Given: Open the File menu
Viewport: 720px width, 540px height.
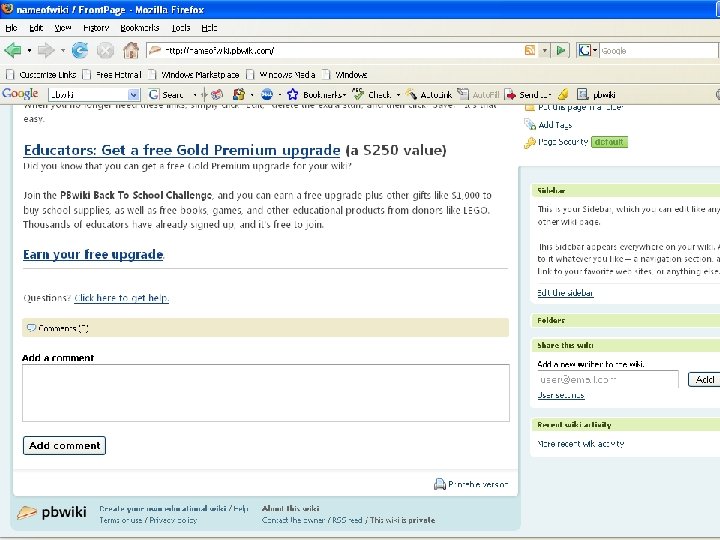Looking at the screenshot, I should [11, 28].
